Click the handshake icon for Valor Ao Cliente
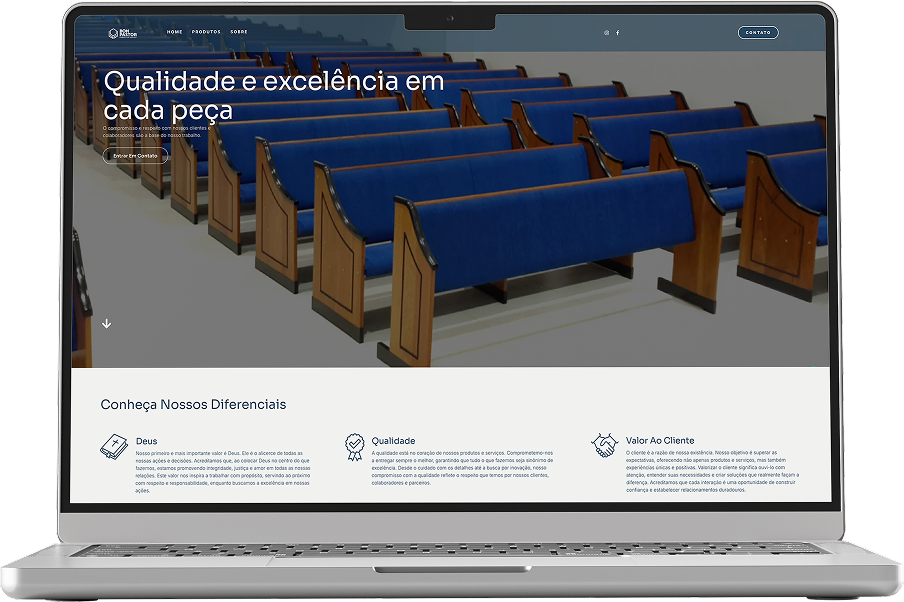The width and height of the screenshot is (904, 602). (604, 445)
